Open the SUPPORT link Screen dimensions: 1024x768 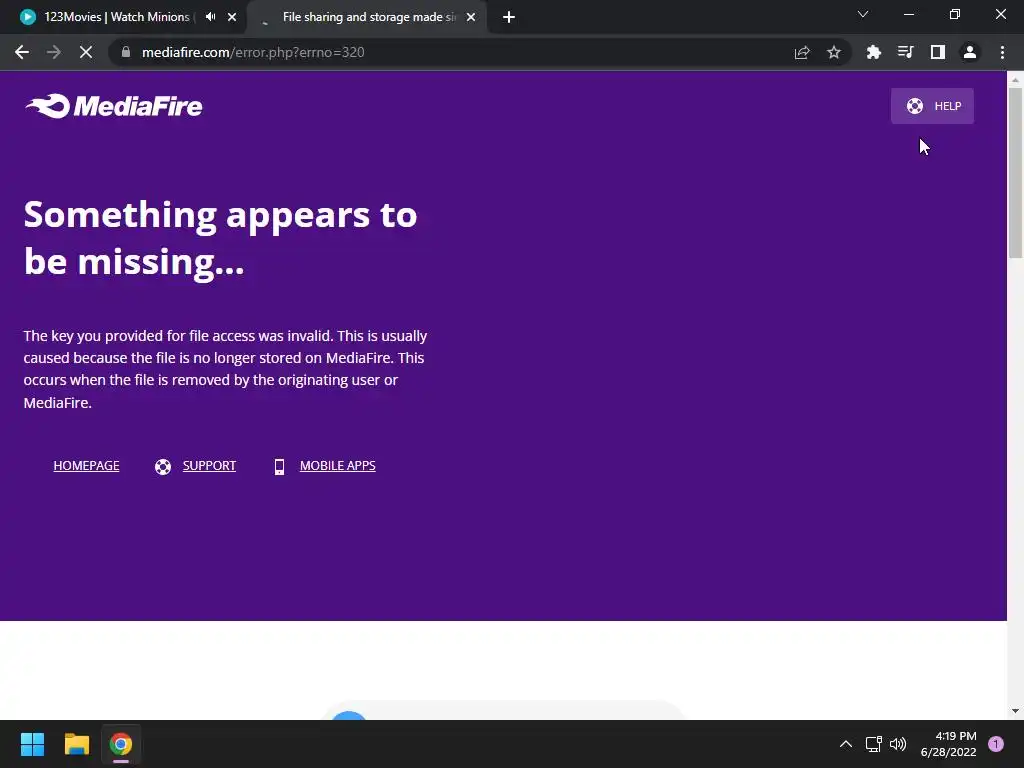click(209, 466)
